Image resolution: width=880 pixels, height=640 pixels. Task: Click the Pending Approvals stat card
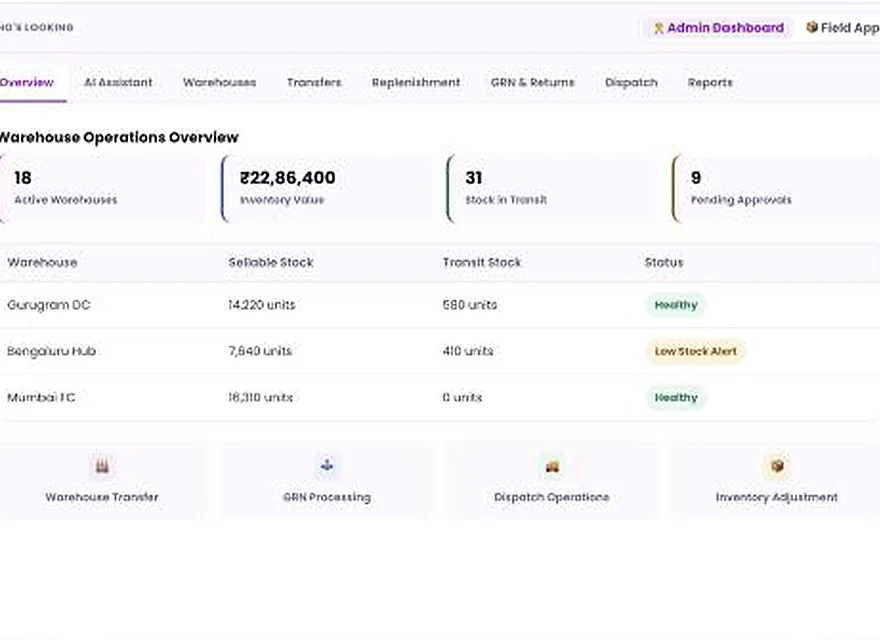click(x=777, y=189)
